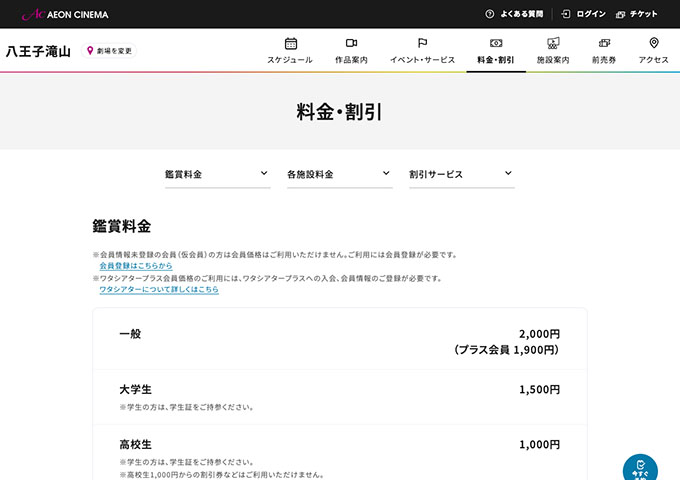Click the 八王子滝山 theater name
Viewport: 680px width, 480px height.
tap(38, 51)
